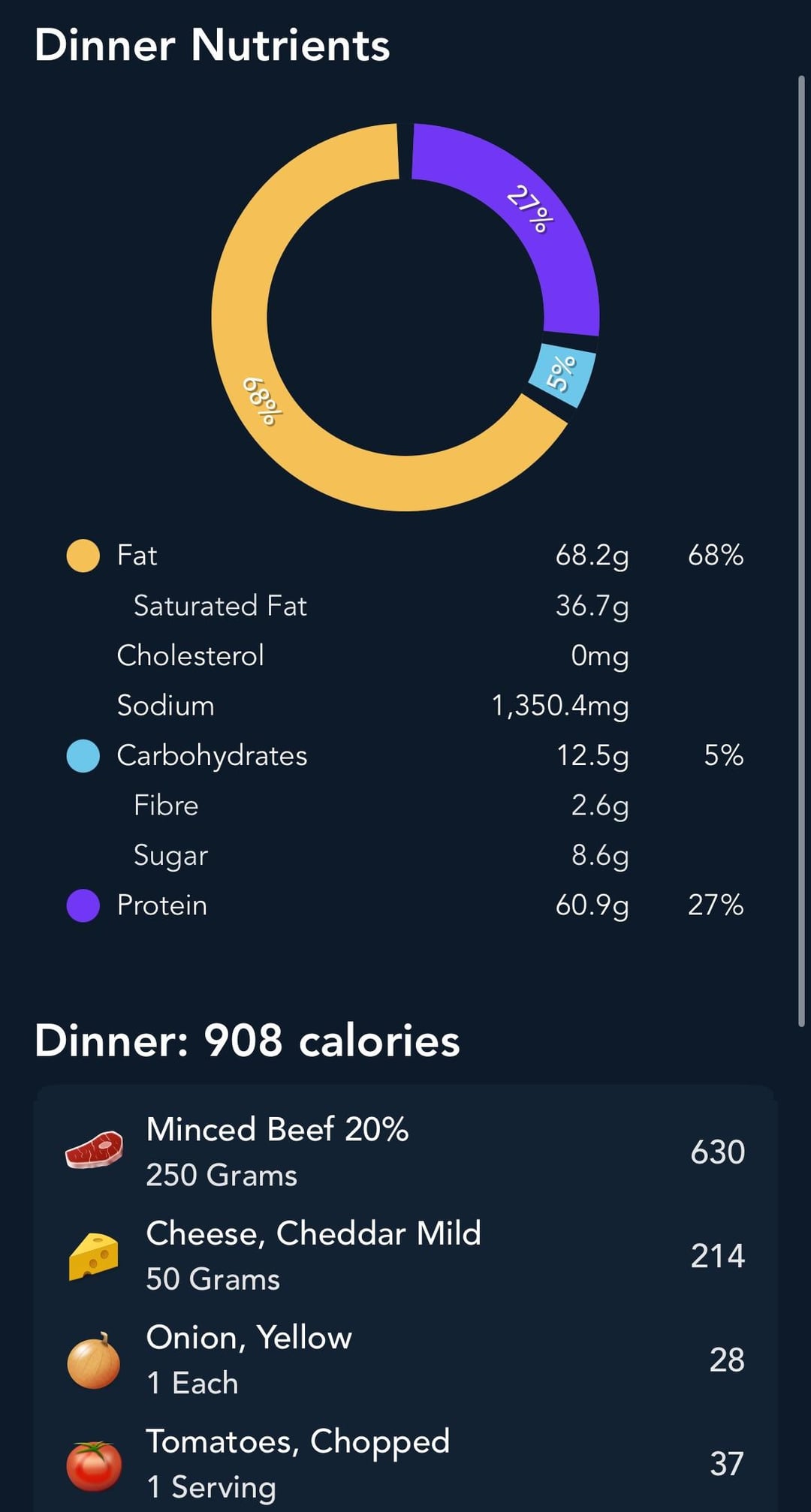Click the blue Carbohydrates legend dot
Screen dimensions: 811x1512
[83, 755]
